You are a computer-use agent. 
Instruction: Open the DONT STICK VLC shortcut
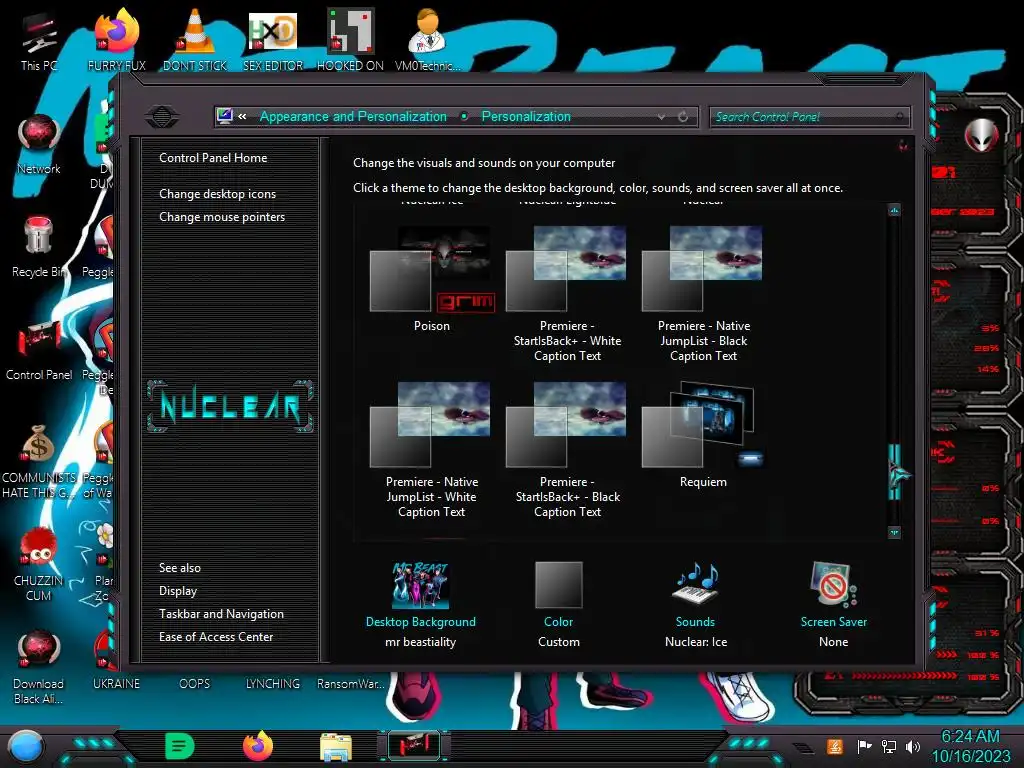[x=195, y=40]
